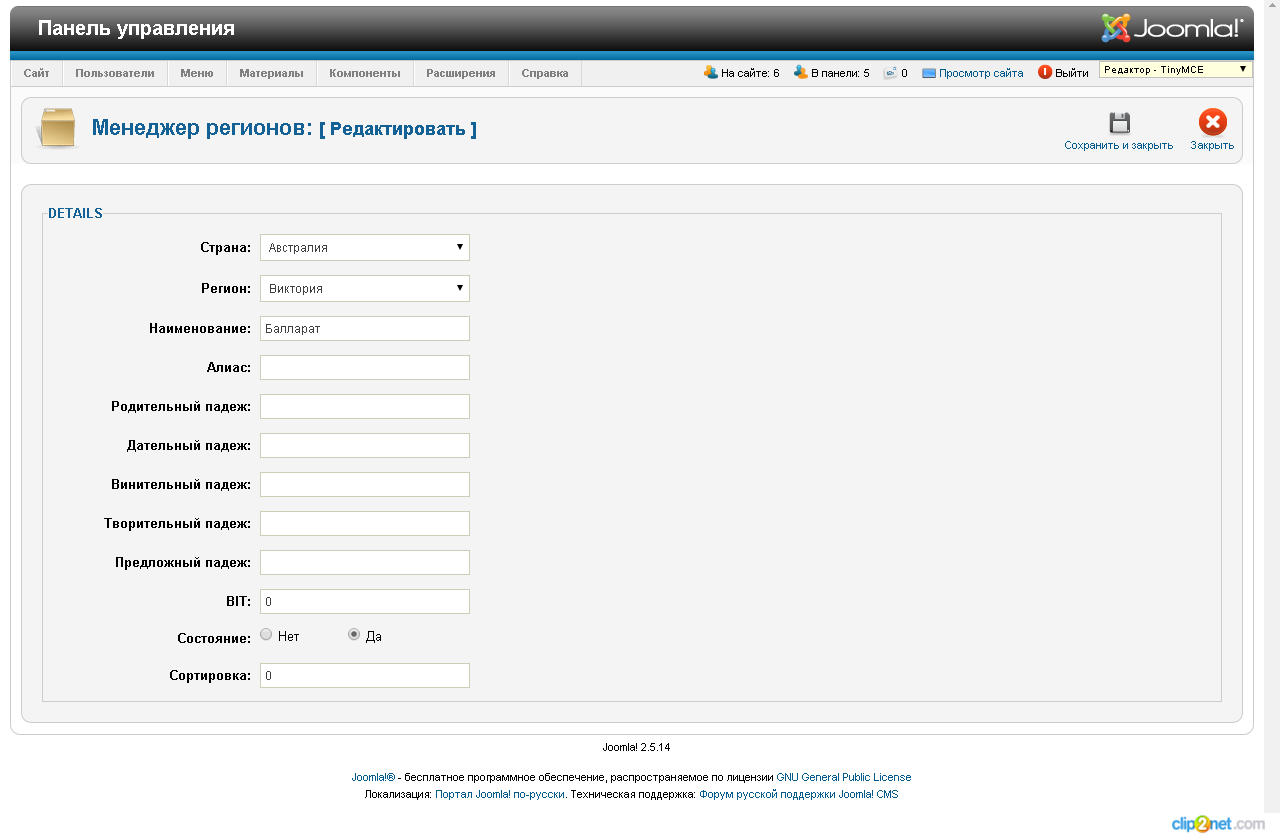
Task: Select the Нет radio button
Action: tap(266, 635)
